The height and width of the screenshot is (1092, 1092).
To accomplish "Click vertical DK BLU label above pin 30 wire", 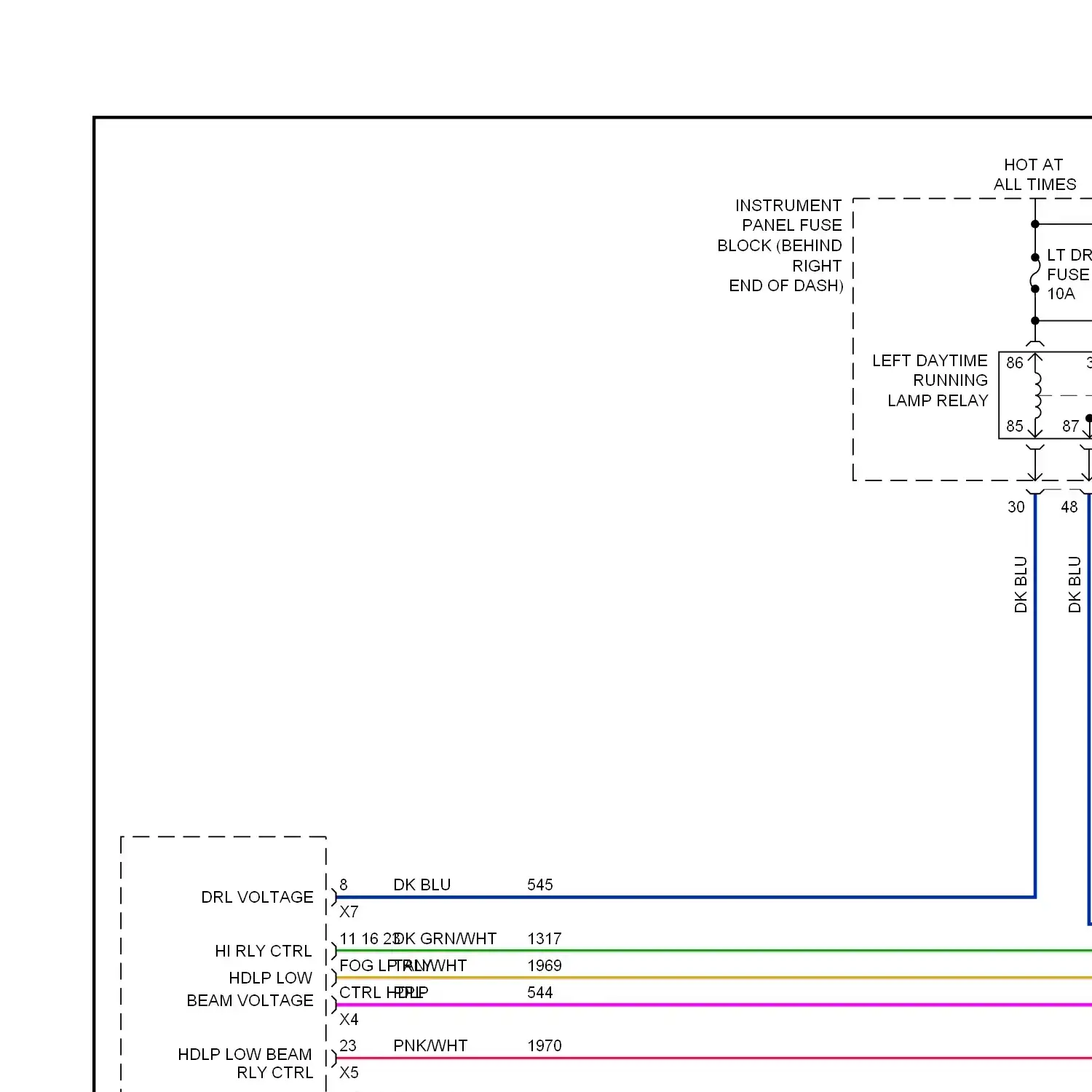I will point(1021,585).
